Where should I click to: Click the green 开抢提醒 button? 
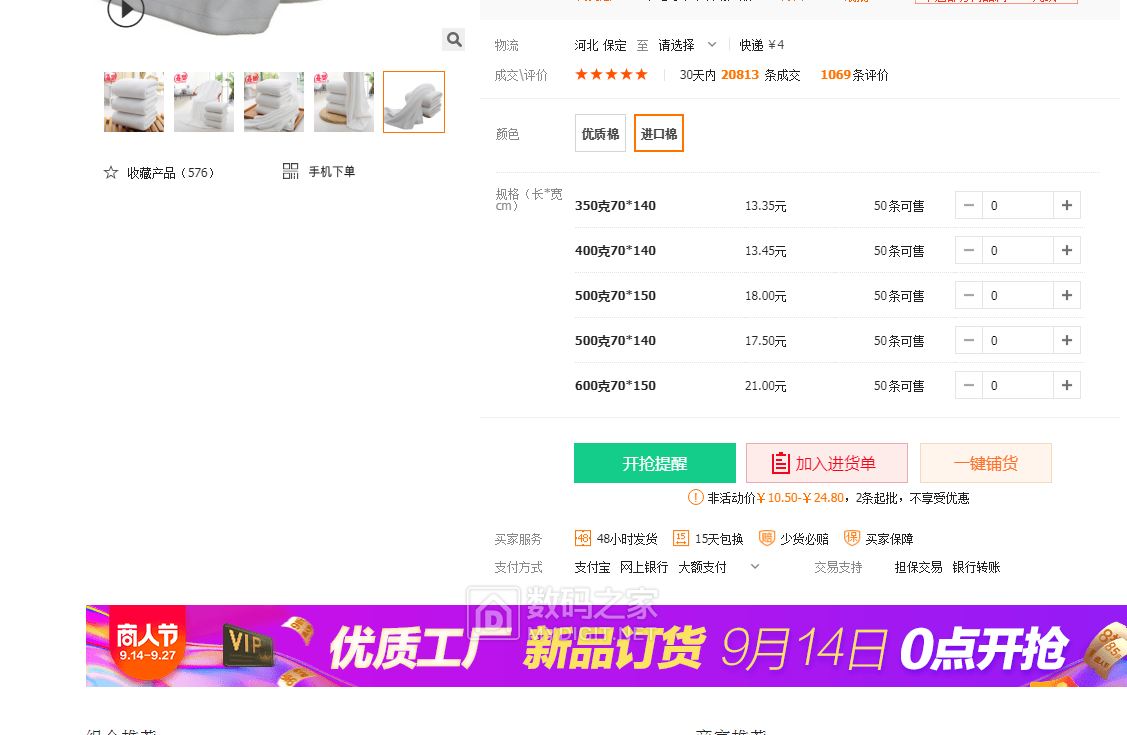(655, 463)
